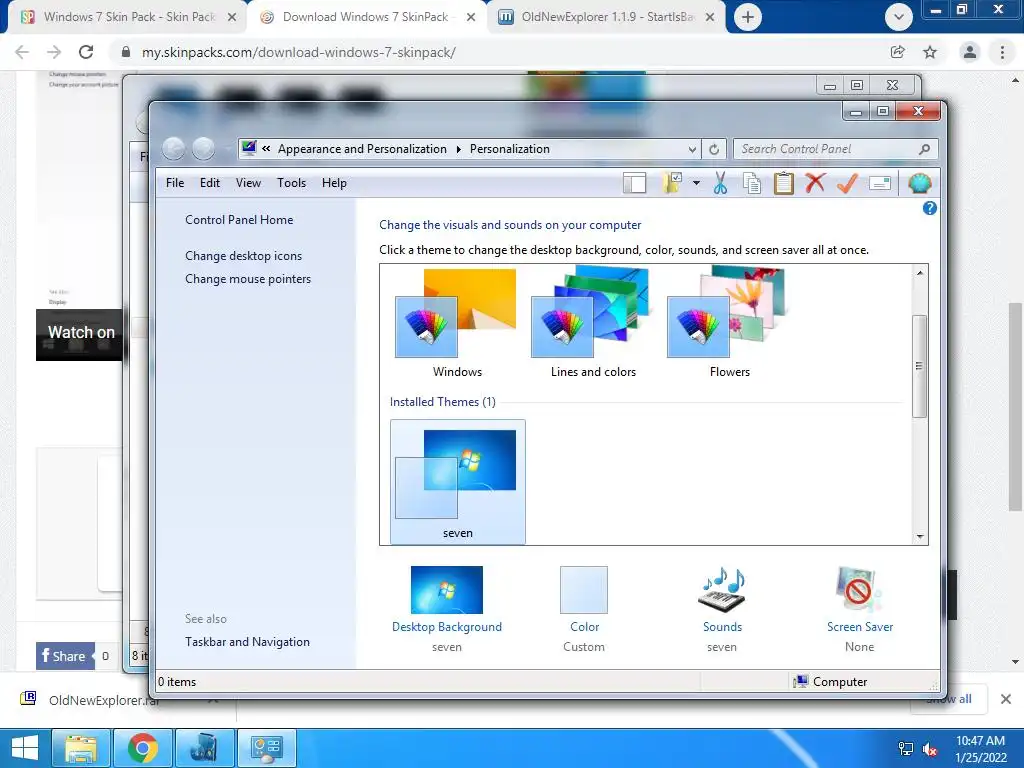1024x768 pixels.
Task: Click the Cut scissors toolbar icon
Action: (720, 184)
